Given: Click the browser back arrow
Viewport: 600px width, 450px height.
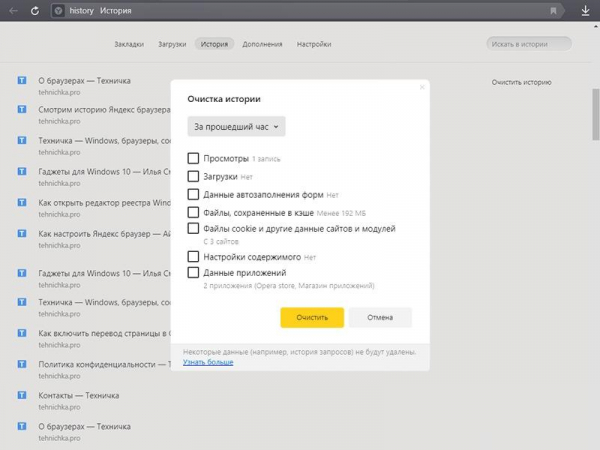Looking at the screenshot, I should [x=12, y=11].
